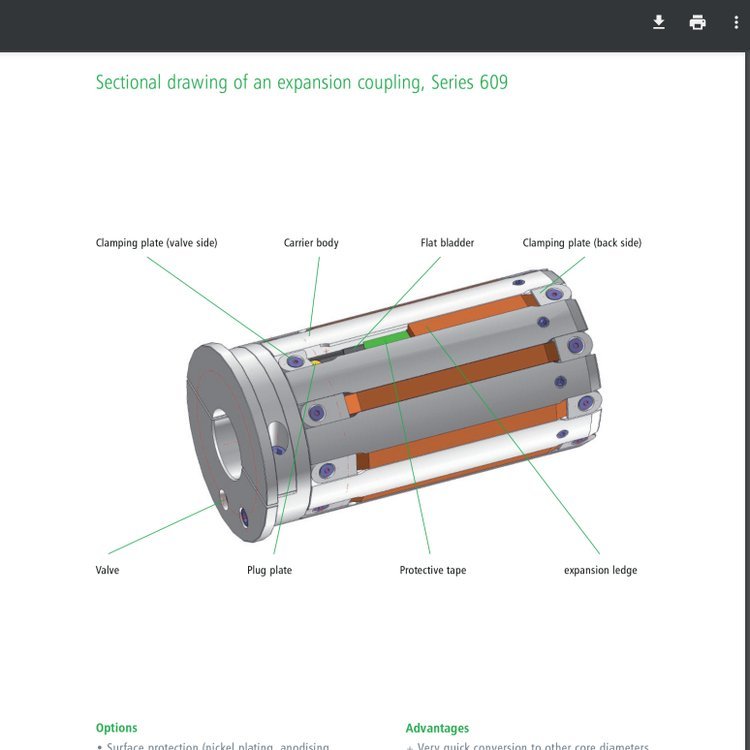
Task: Click the 'Clamping plate (back side)' label
Action: (582, 243)
